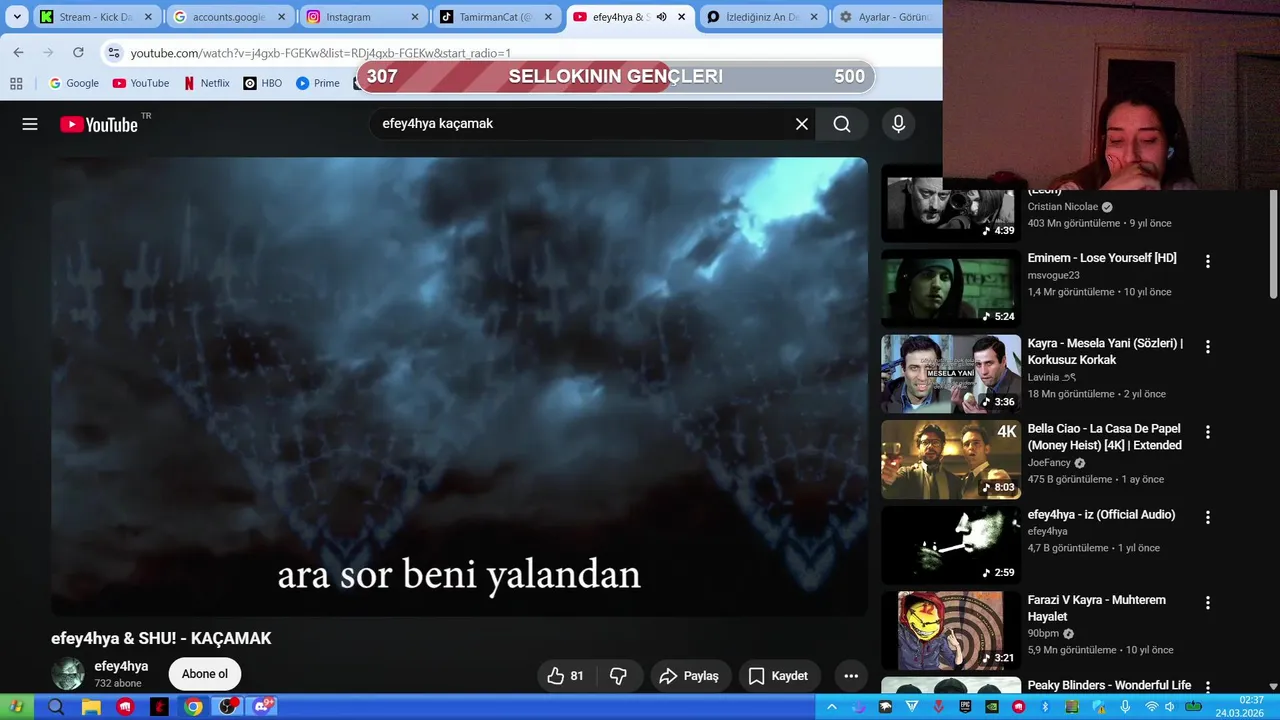
Task: Open the YouTube guide hamburger menu
Action: pos(30,124)
